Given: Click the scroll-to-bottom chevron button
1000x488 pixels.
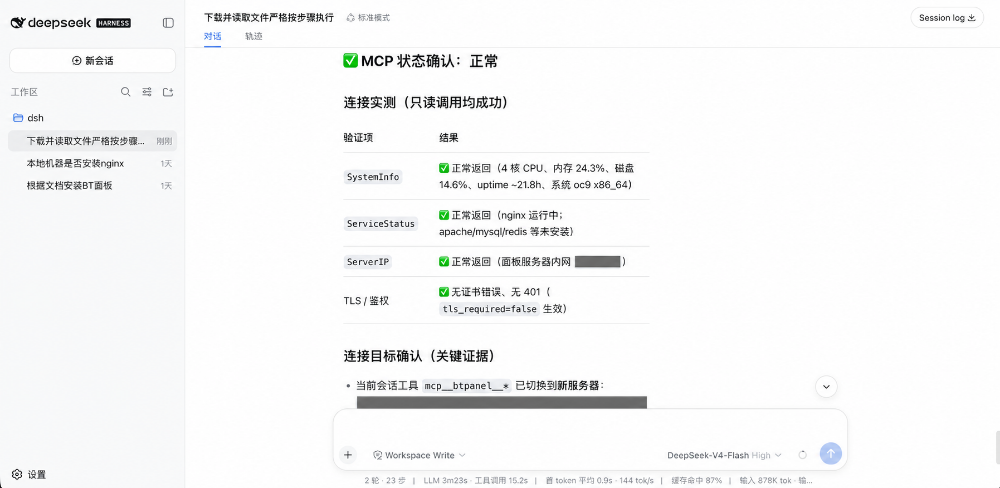Looking at the screenshot, I should (x=826, y=386).
